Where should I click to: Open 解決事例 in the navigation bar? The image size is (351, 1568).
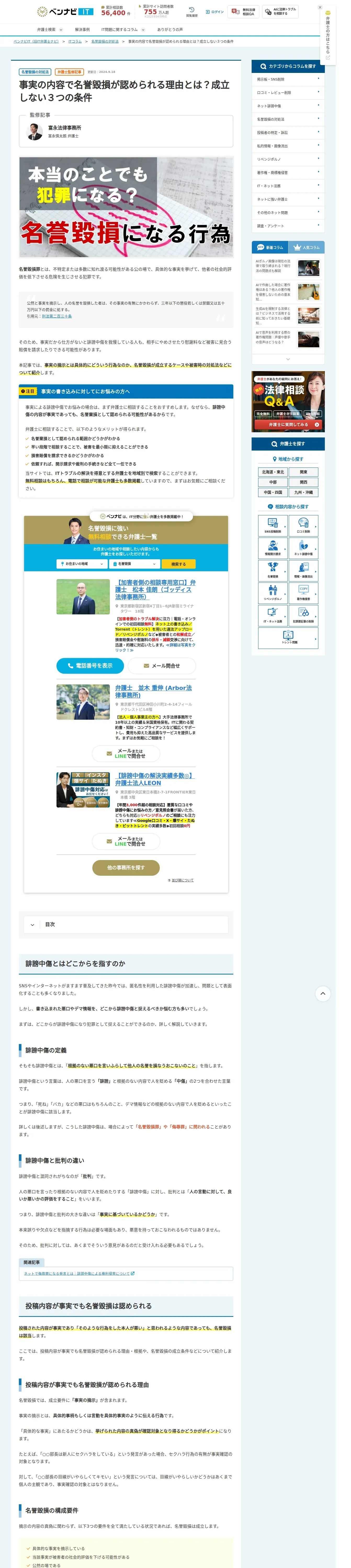(x=82, y=29)
